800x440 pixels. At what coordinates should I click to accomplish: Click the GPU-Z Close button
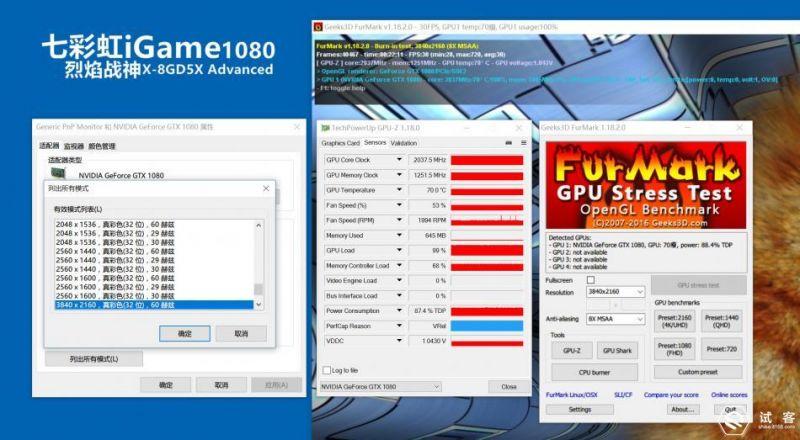(x=509, y=387)
